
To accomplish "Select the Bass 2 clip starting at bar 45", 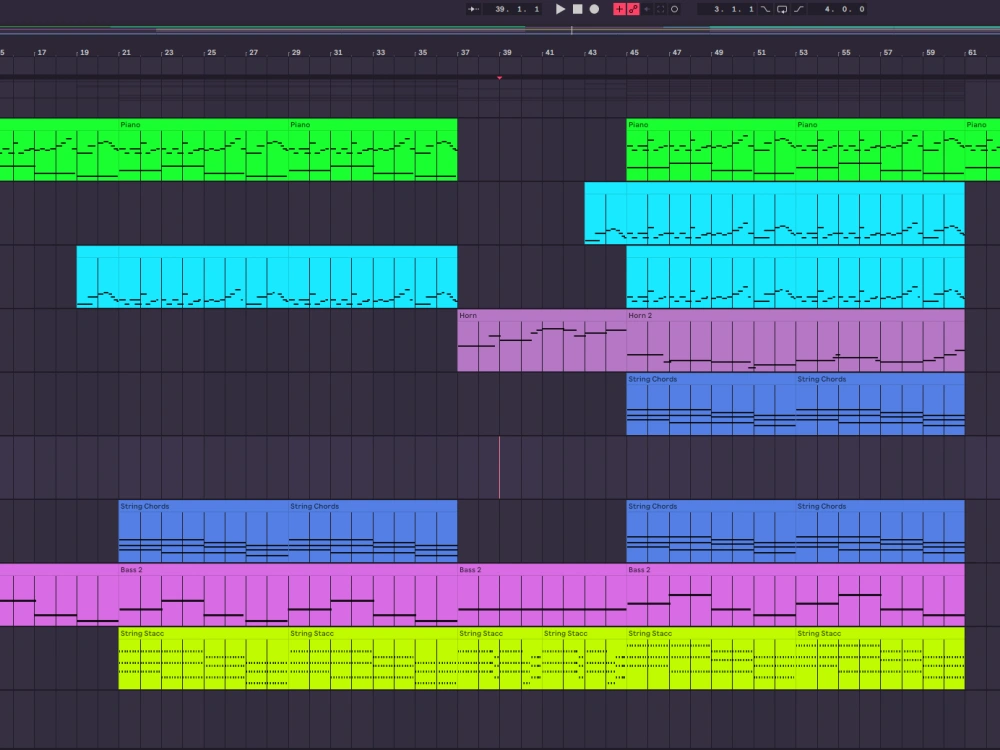I will [795, 595].
